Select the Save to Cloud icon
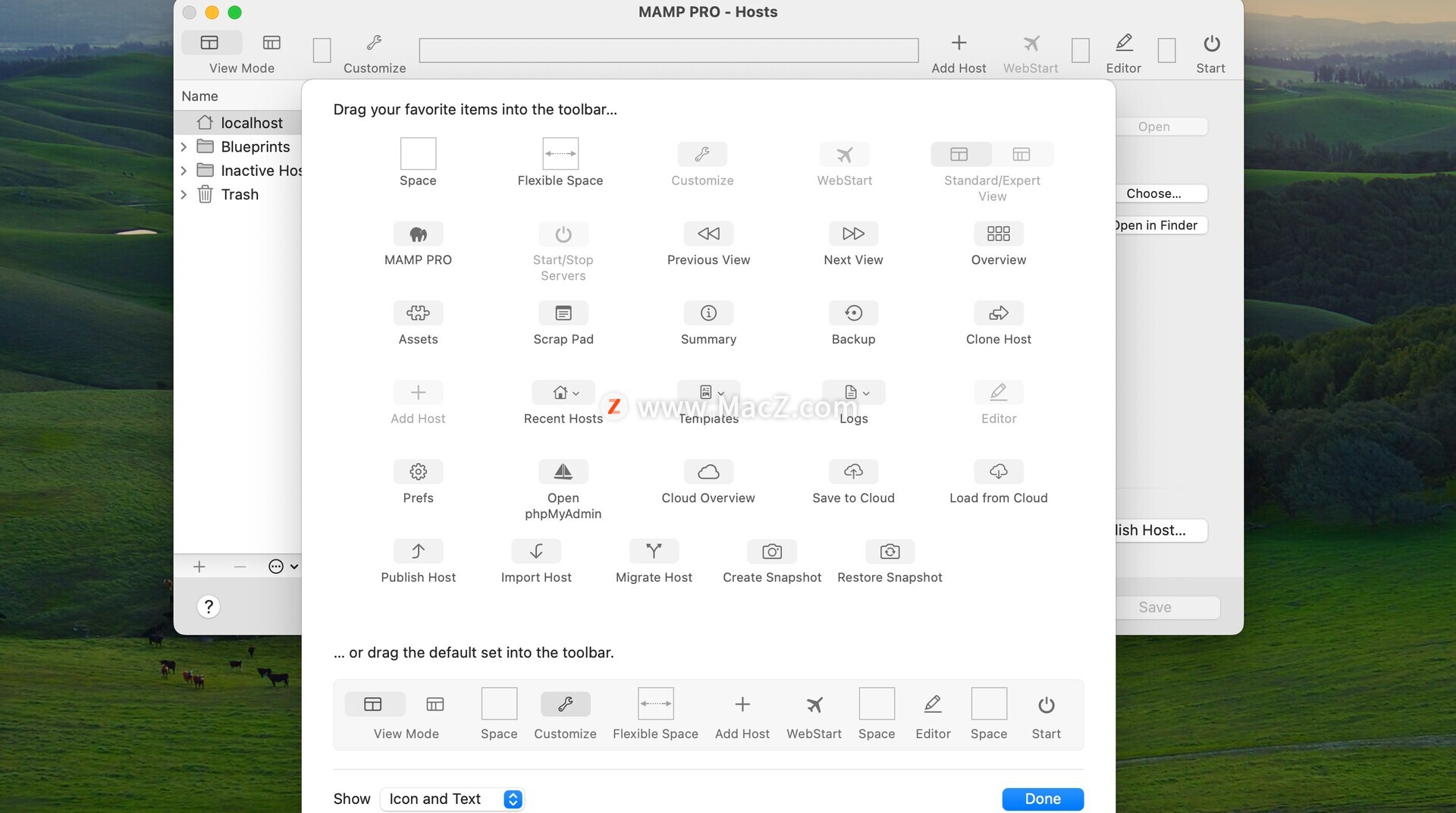1456x813 pixels. point(853,472)
